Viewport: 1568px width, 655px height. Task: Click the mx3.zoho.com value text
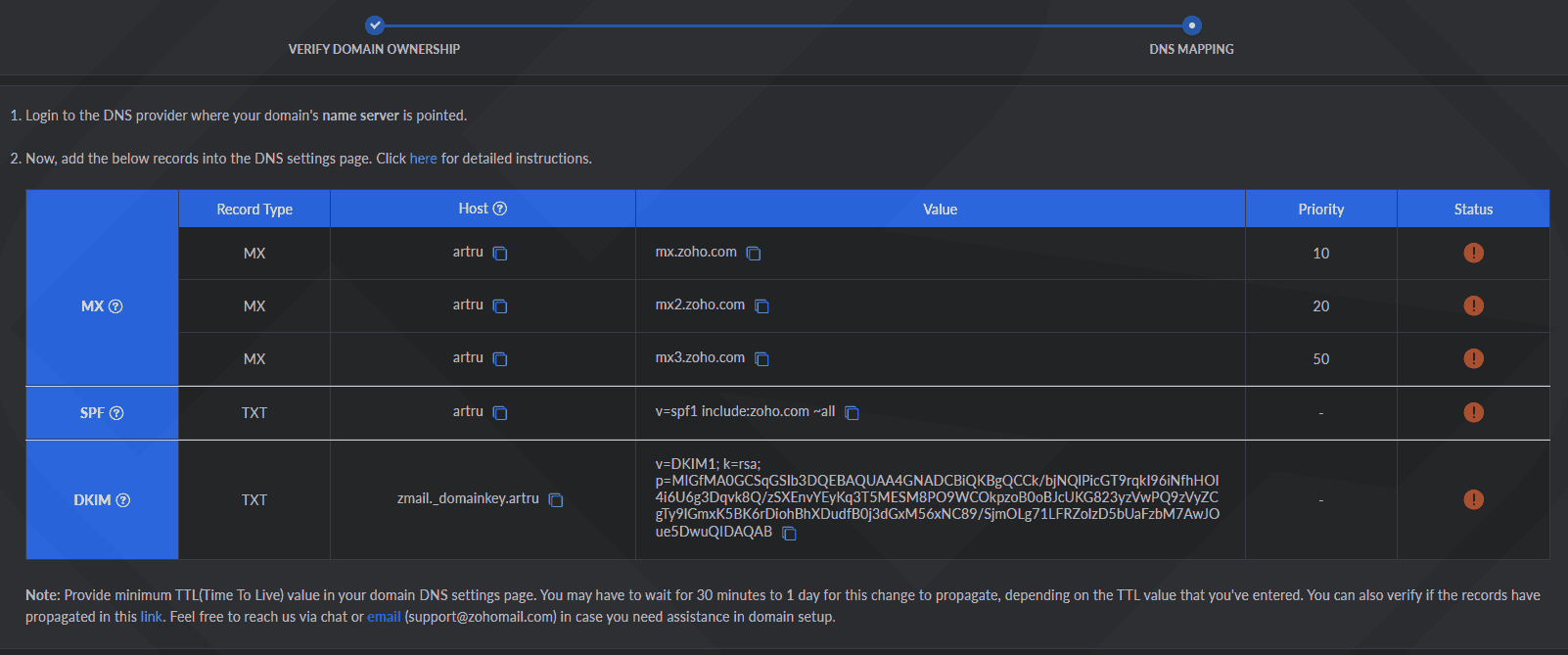700,357
